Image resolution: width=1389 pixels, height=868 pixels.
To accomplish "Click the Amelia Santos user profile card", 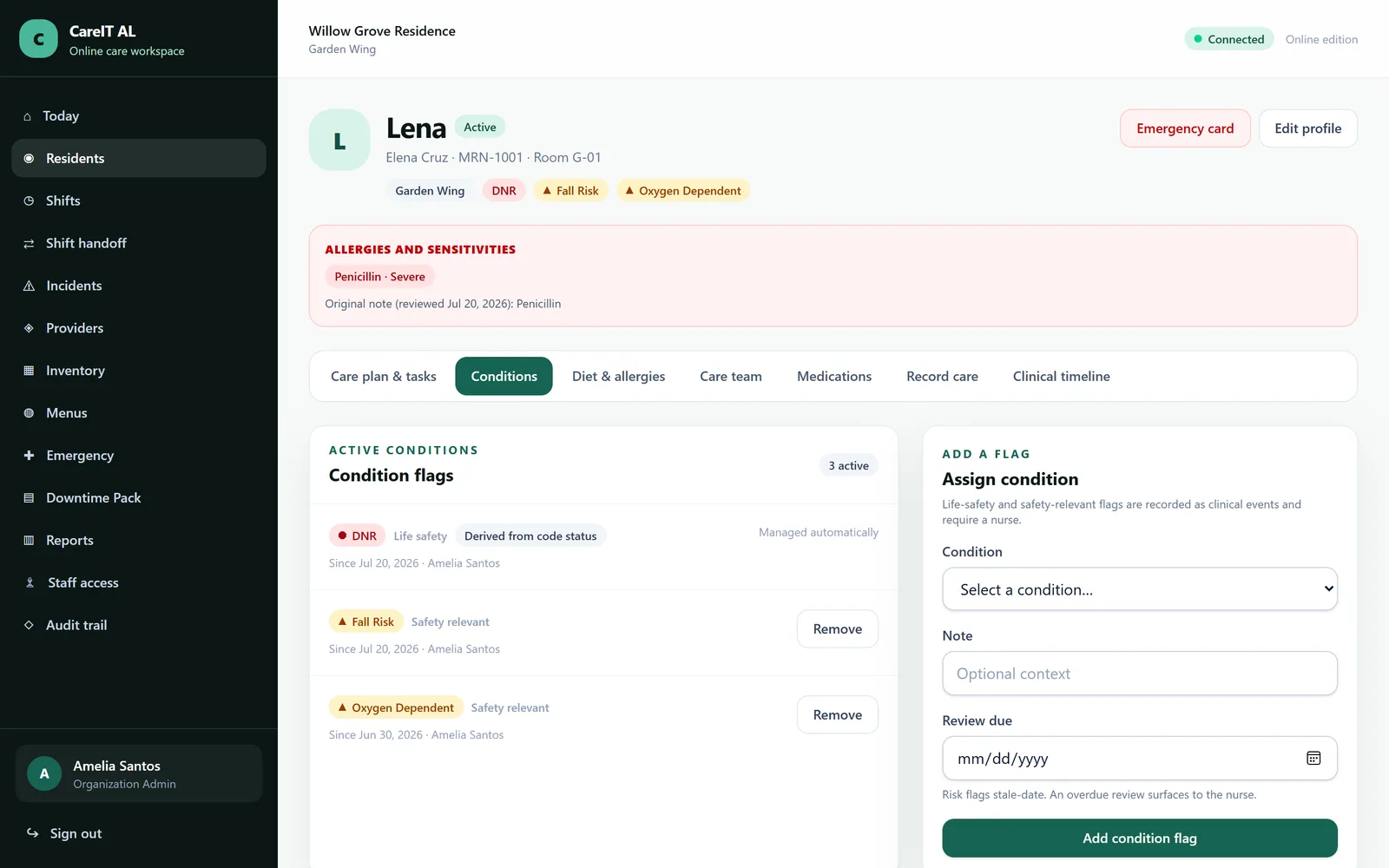I will (139, 774).
